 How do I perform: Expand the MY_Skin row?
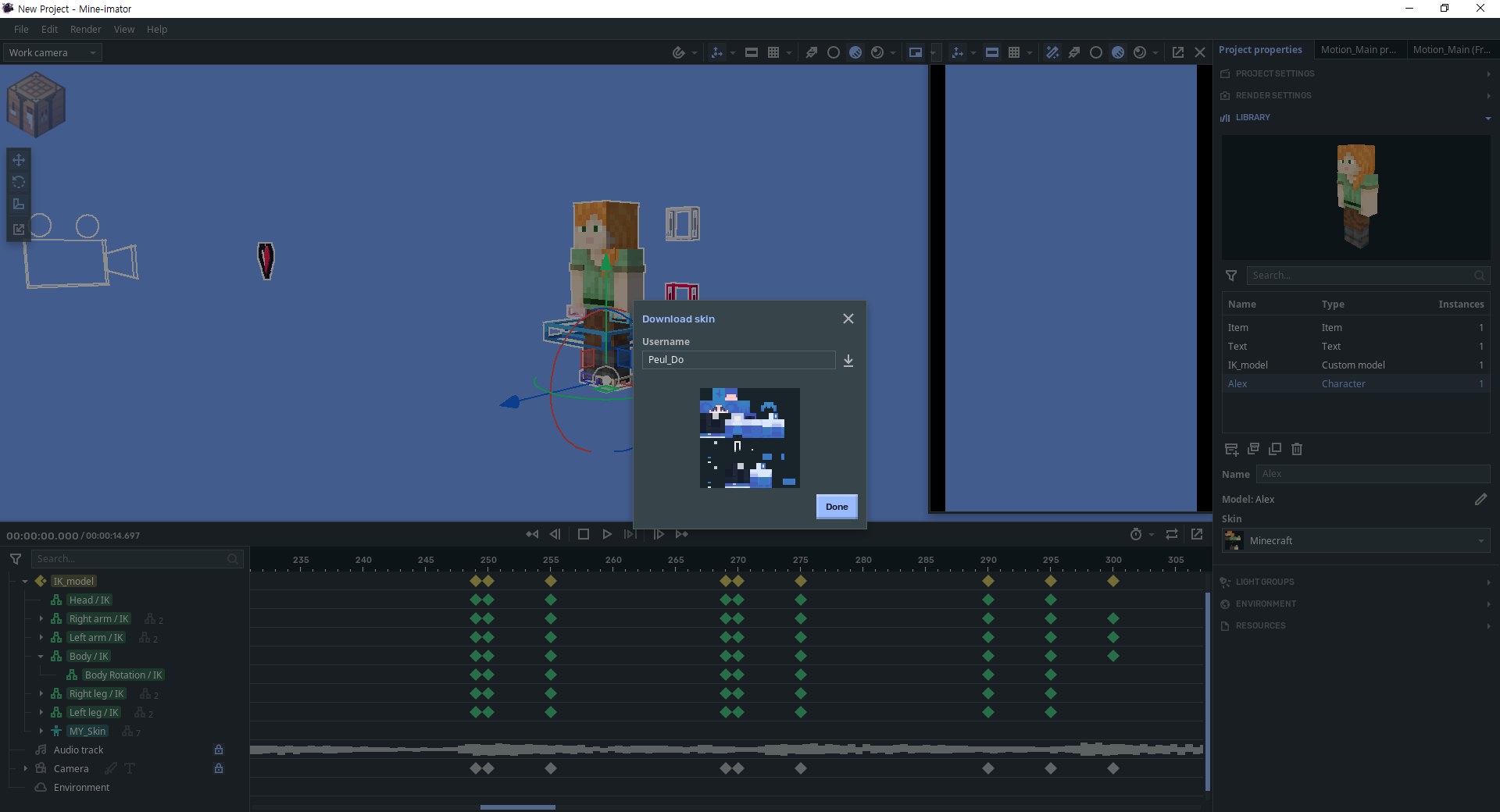click(x=41, y=731)
